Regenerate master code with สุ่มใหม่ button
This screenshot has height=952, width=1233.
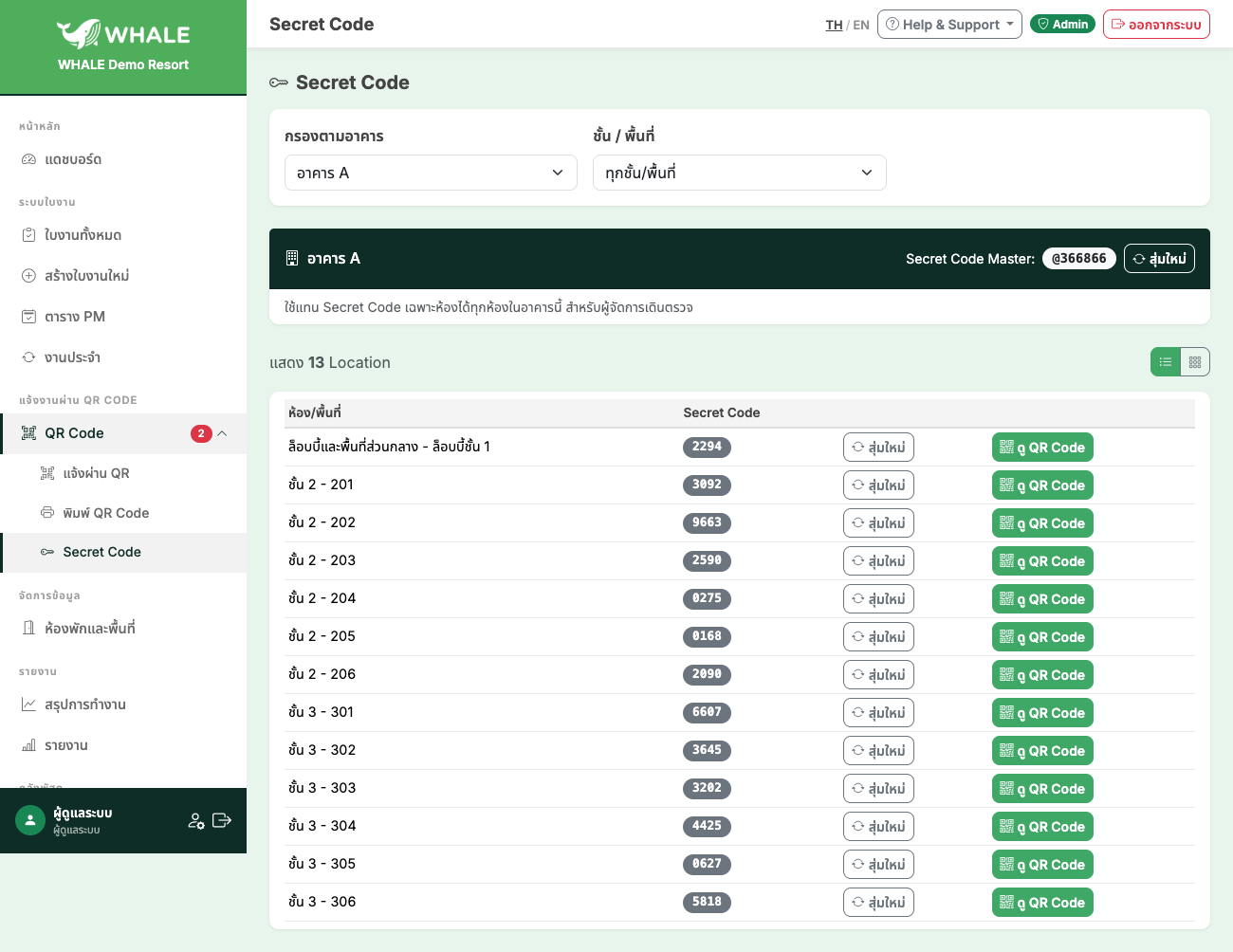coord(1159,258)
